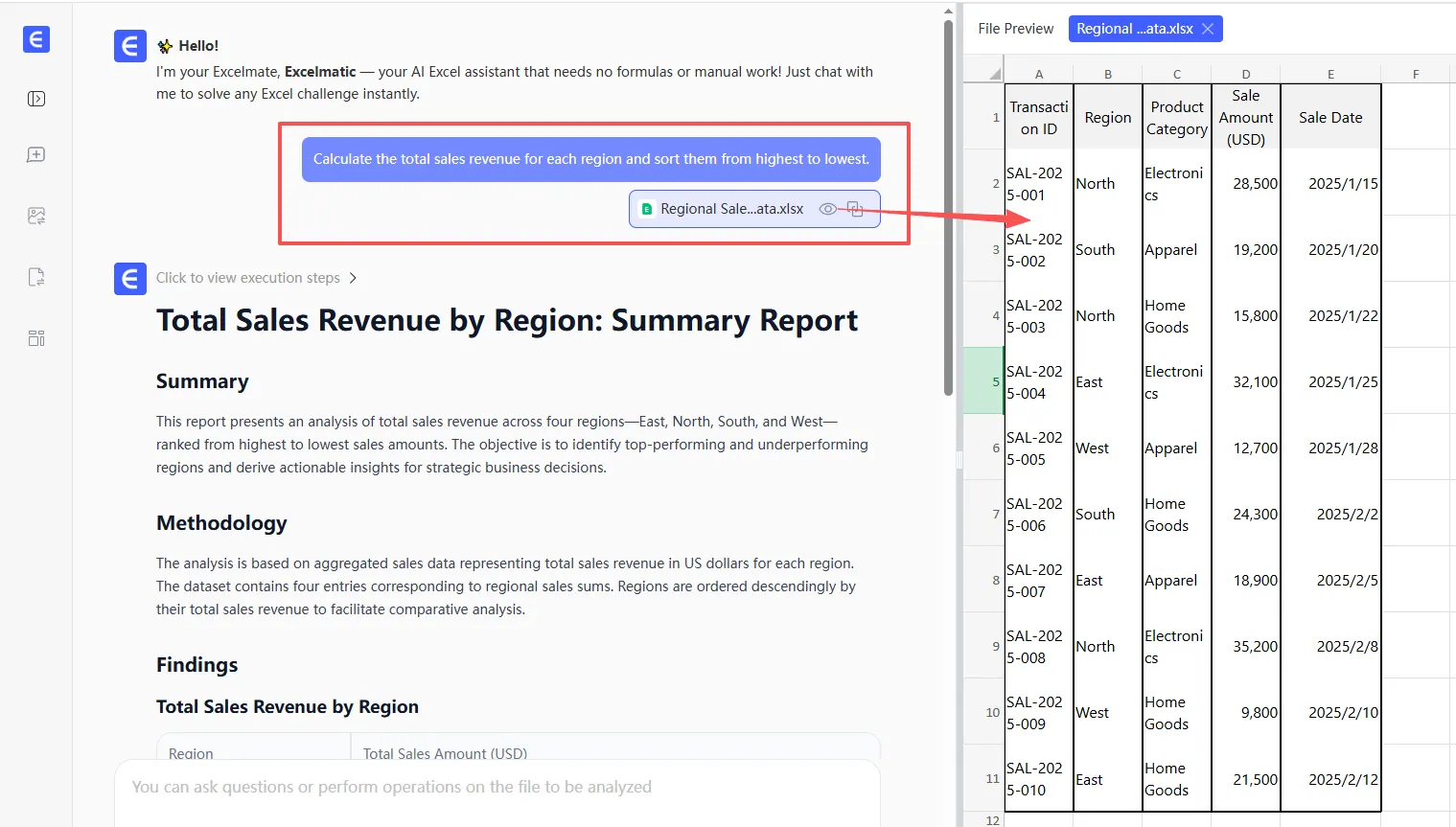Screen dimensions: 1456x827
Task: Close the Regional data.xlsx preview tab
Action: 1208,29
